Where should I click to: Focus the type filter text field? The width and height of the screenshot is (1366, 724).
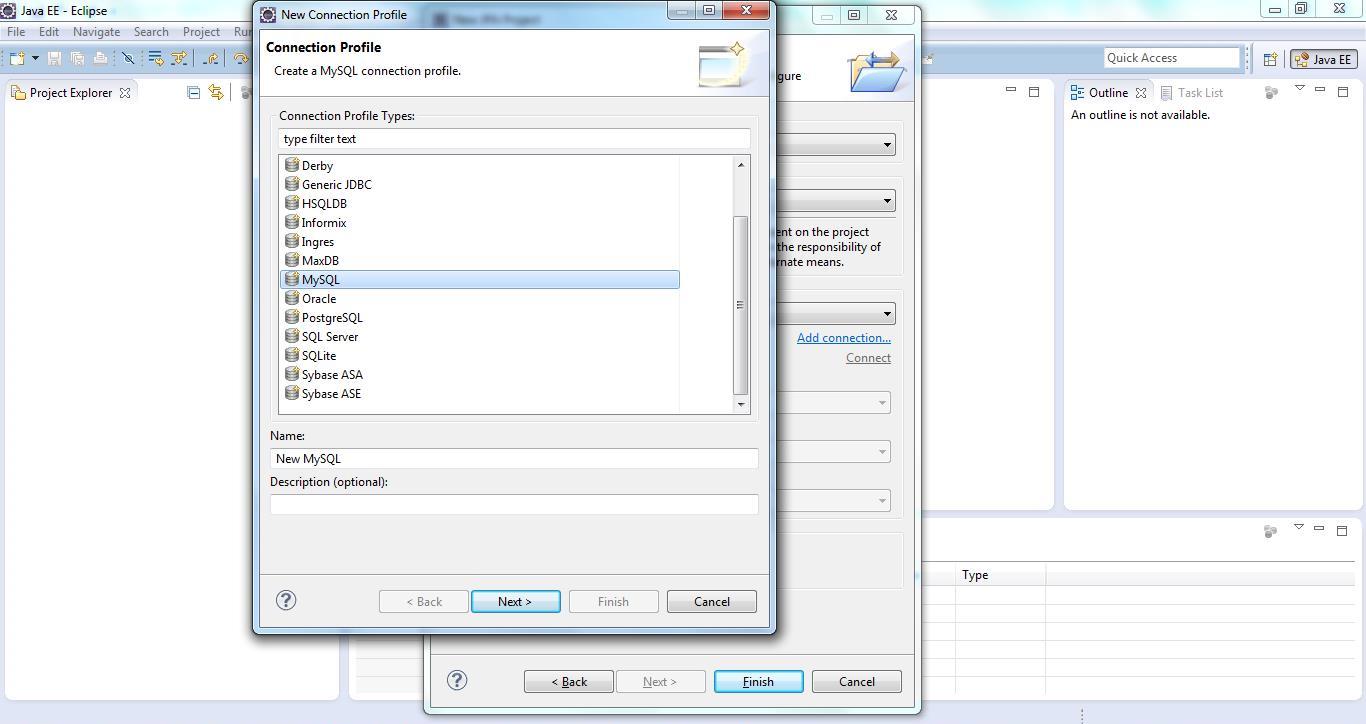[x=514, y=139]
